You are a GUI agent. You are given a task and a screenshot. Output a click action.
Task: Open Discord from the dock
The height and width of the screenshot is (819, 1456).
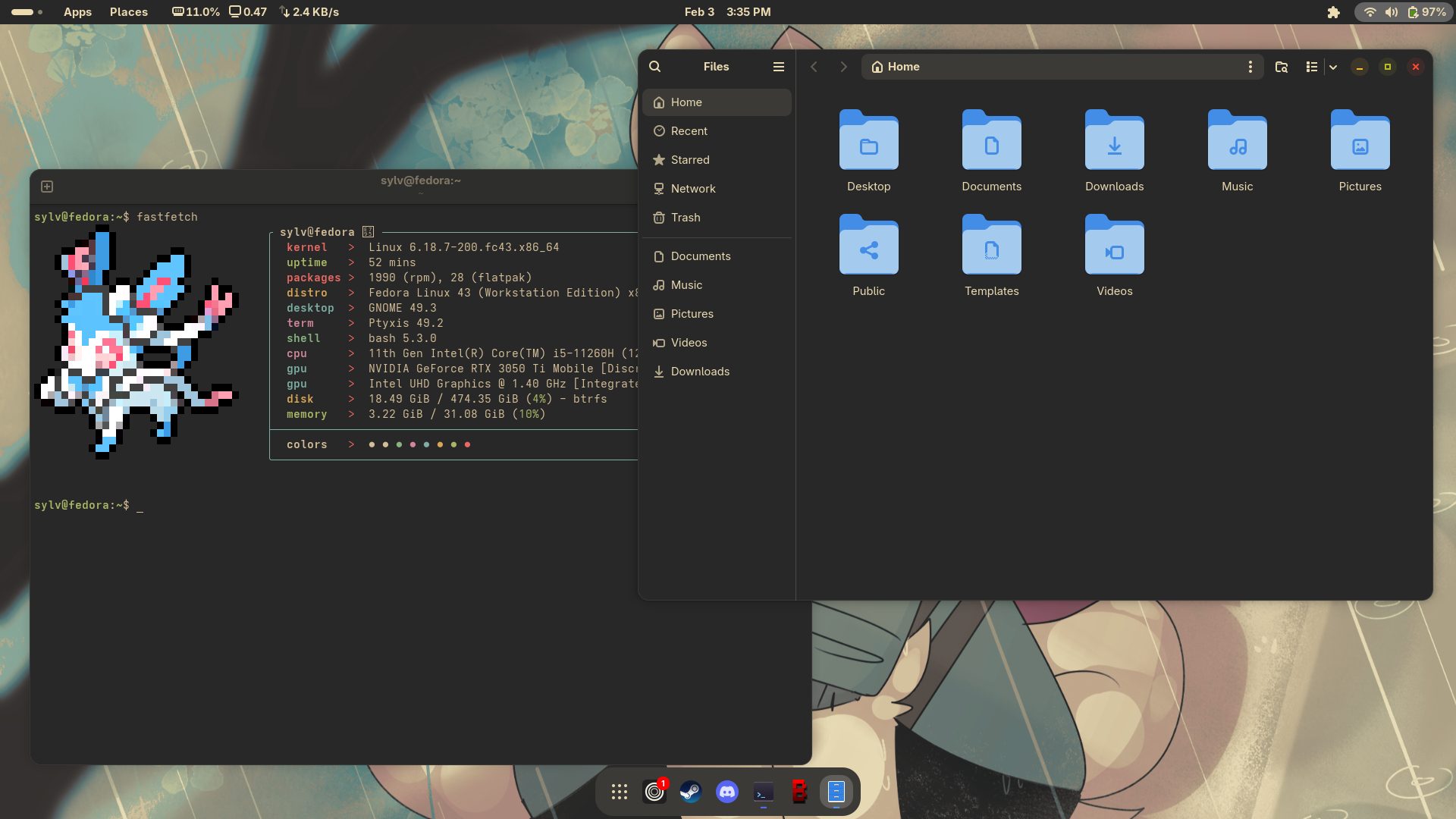(x=726, y=792)
